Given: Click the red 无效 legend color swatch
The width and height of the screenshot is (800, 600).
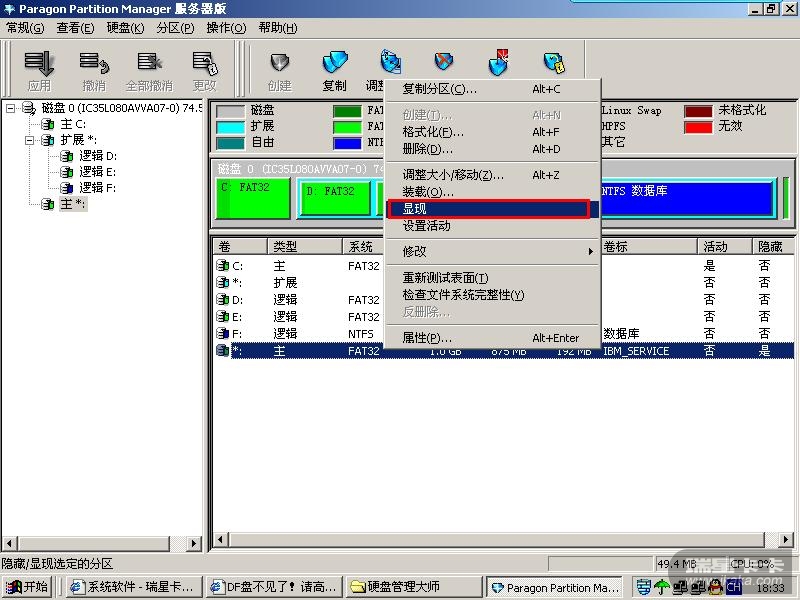Looking at the screenshot, I should (x=698, y=127).
